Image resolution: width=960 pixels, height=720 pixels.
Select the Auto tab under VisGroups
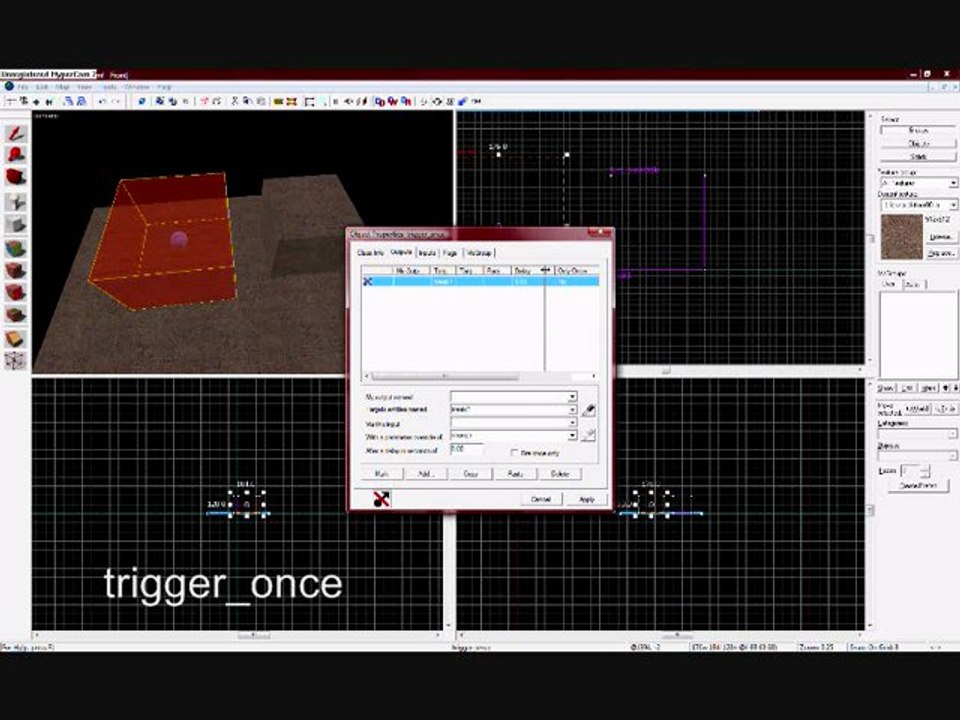[x=912, y=285]
